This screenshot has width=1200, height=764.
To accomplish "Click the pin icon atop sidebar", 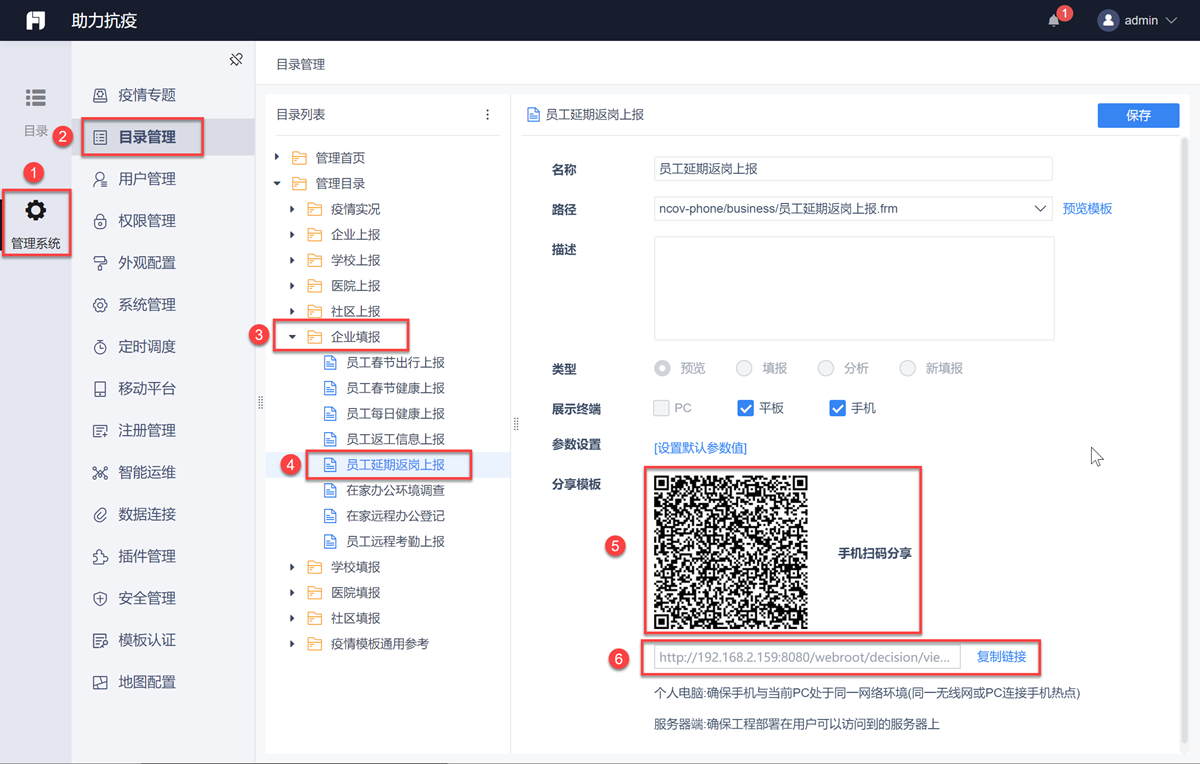I will click(236, 60).
